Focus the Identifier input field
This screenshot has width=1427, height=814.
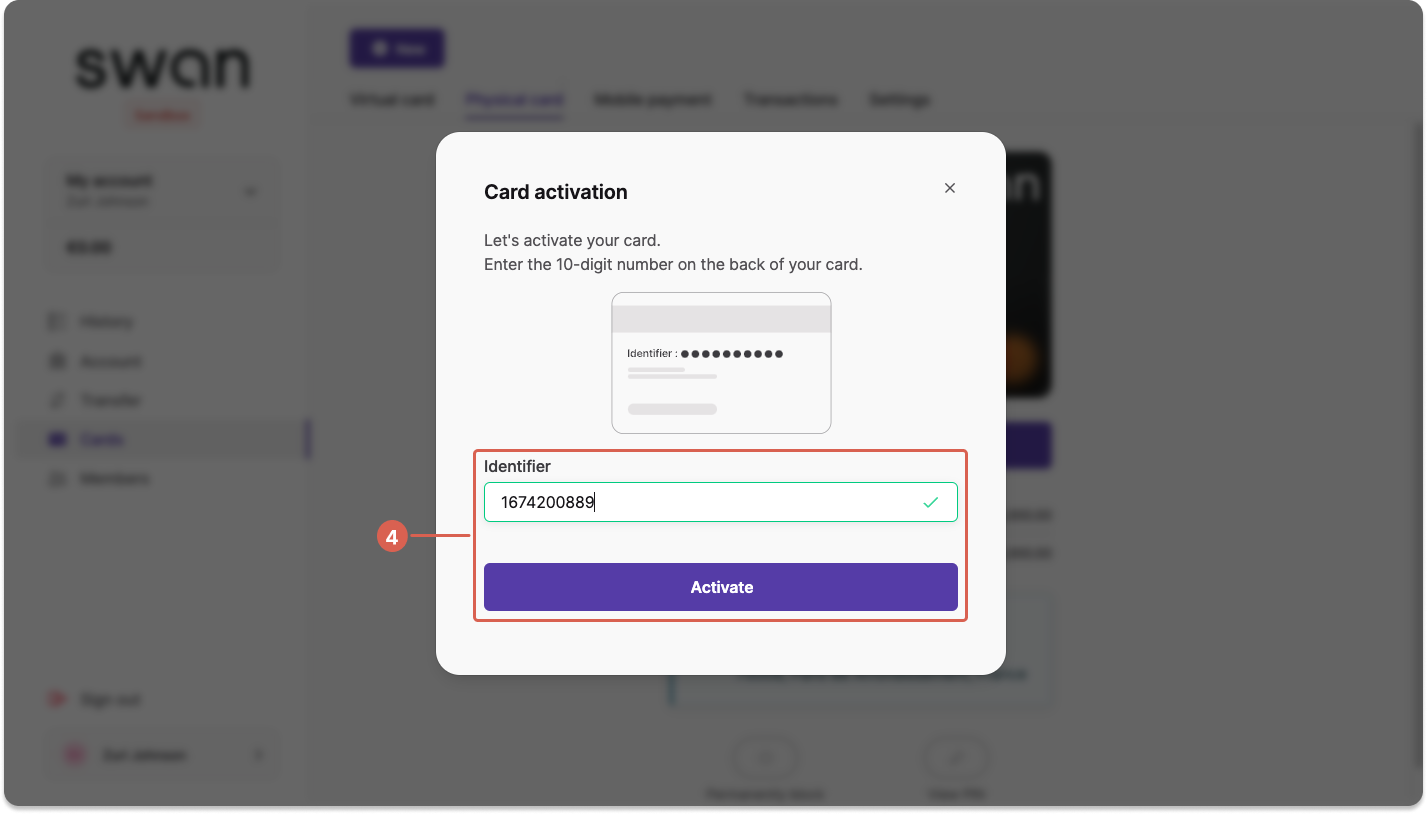pos(721,502)
